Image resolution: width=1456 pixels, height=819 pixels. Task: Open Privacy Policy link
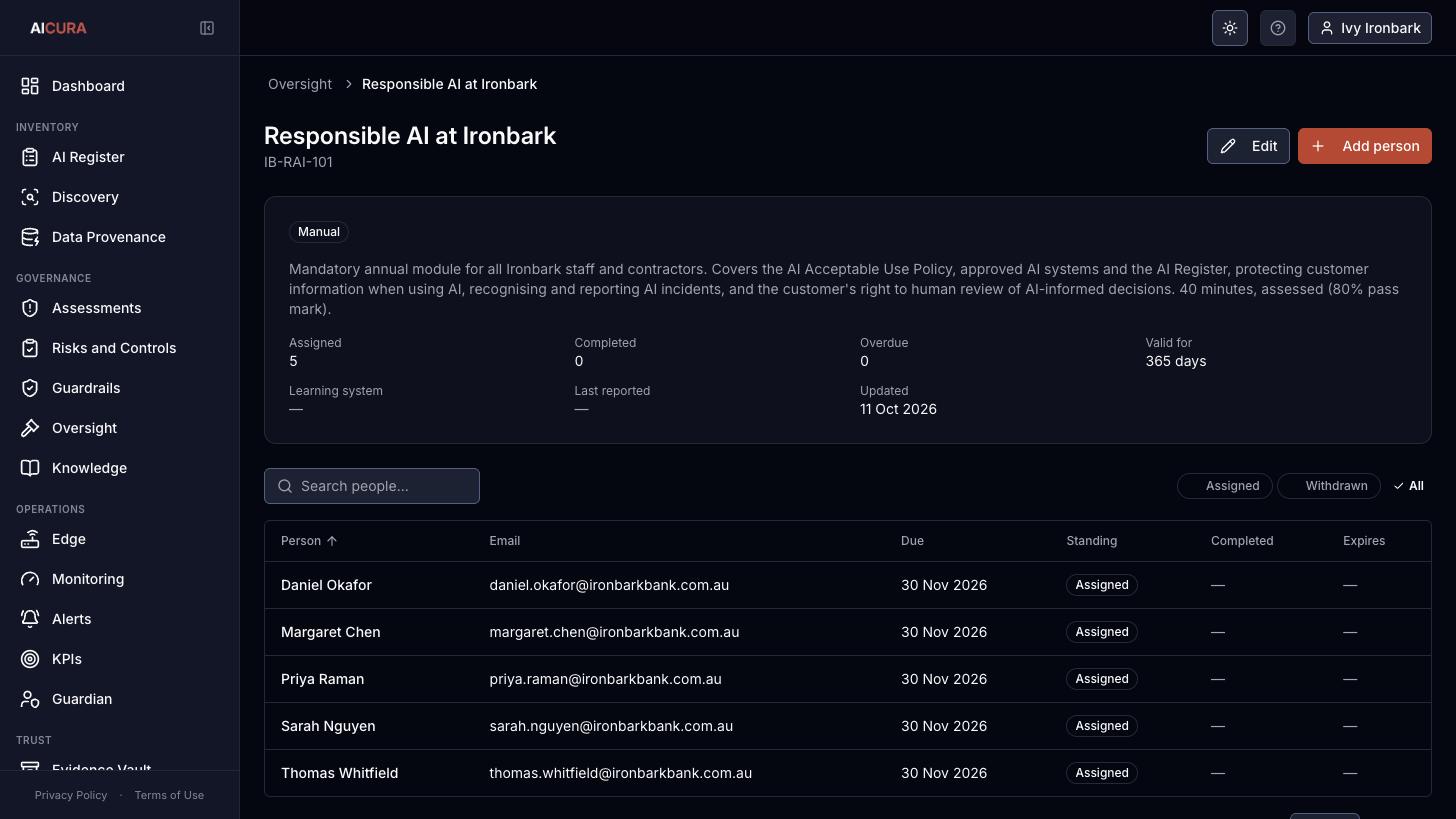[71, 795]
